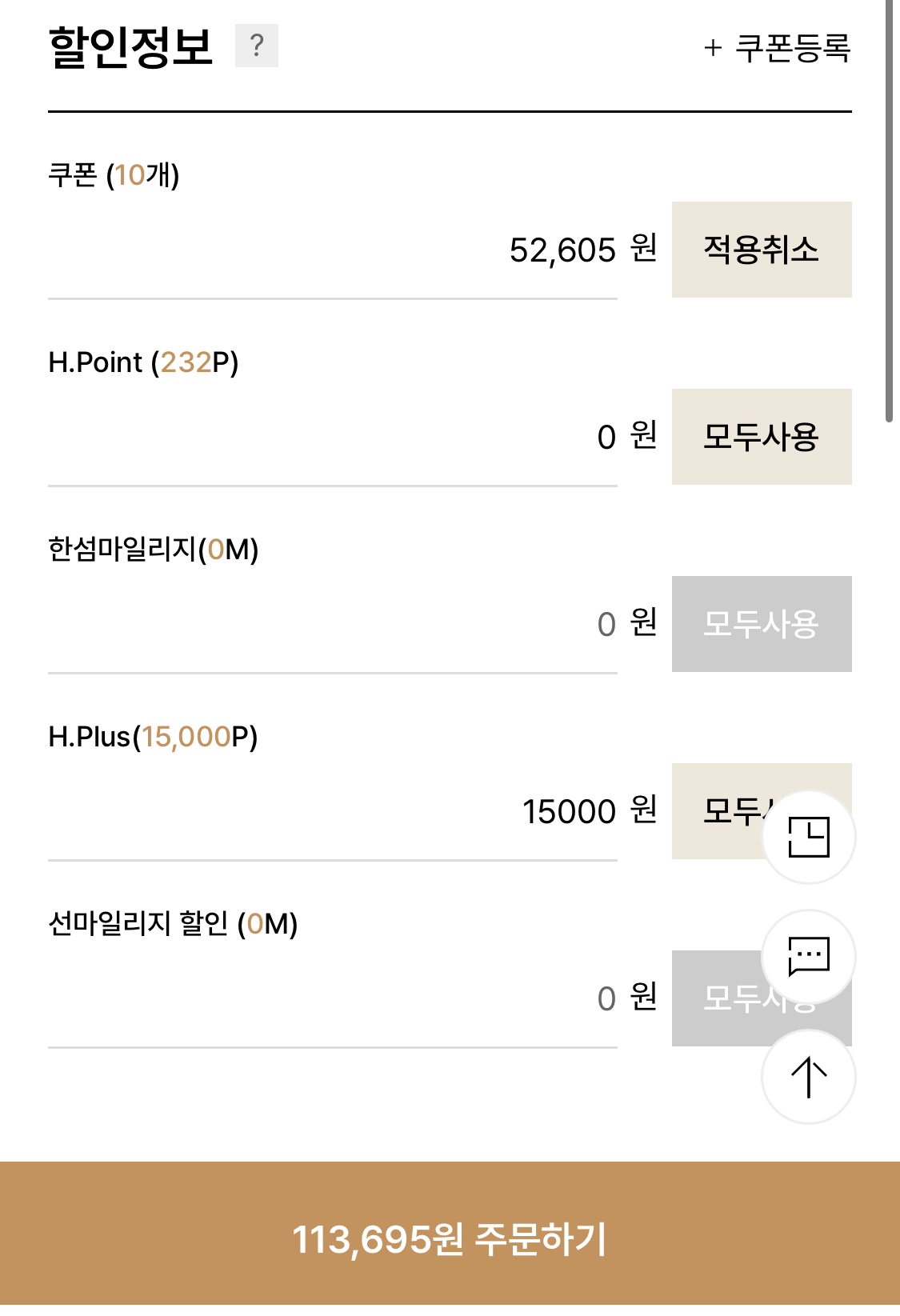This screenshot has height=1316, width=900.
Task: Click the discount info help question mark
Action: click(x=256, y=46)
